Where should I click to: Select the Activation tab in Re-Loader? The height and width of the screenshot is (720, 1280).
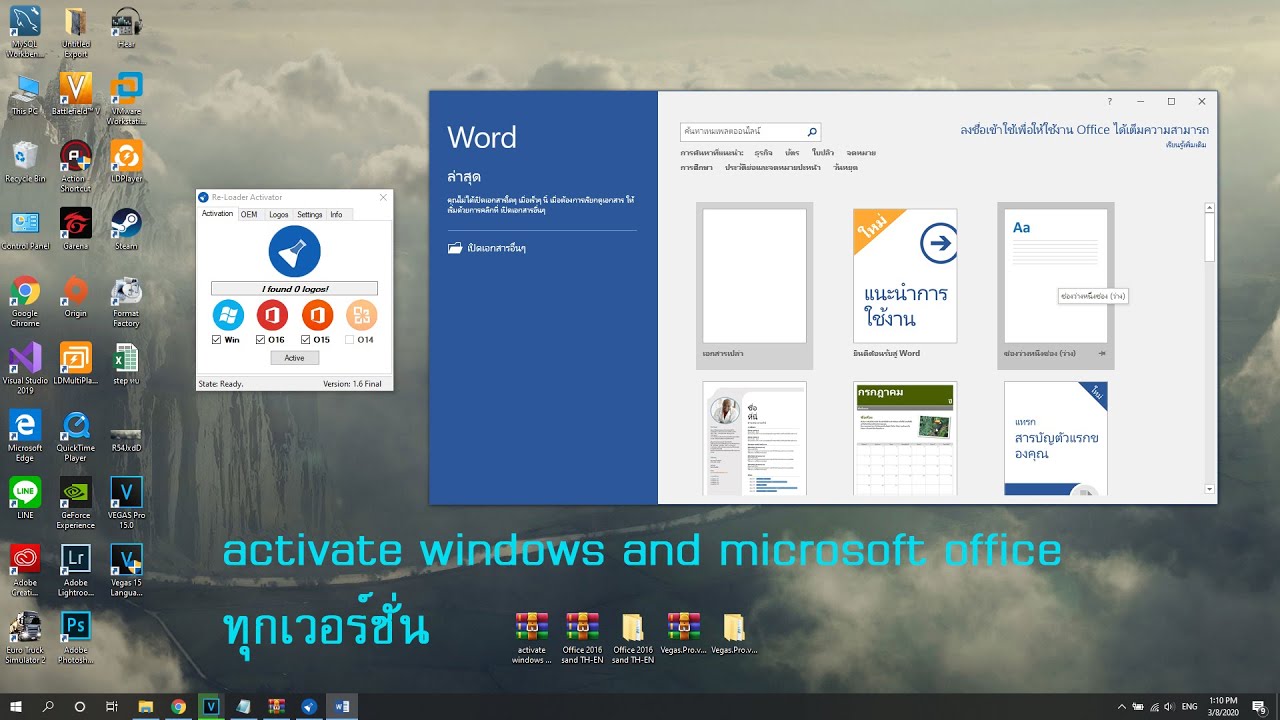click(x=217, y=214)
